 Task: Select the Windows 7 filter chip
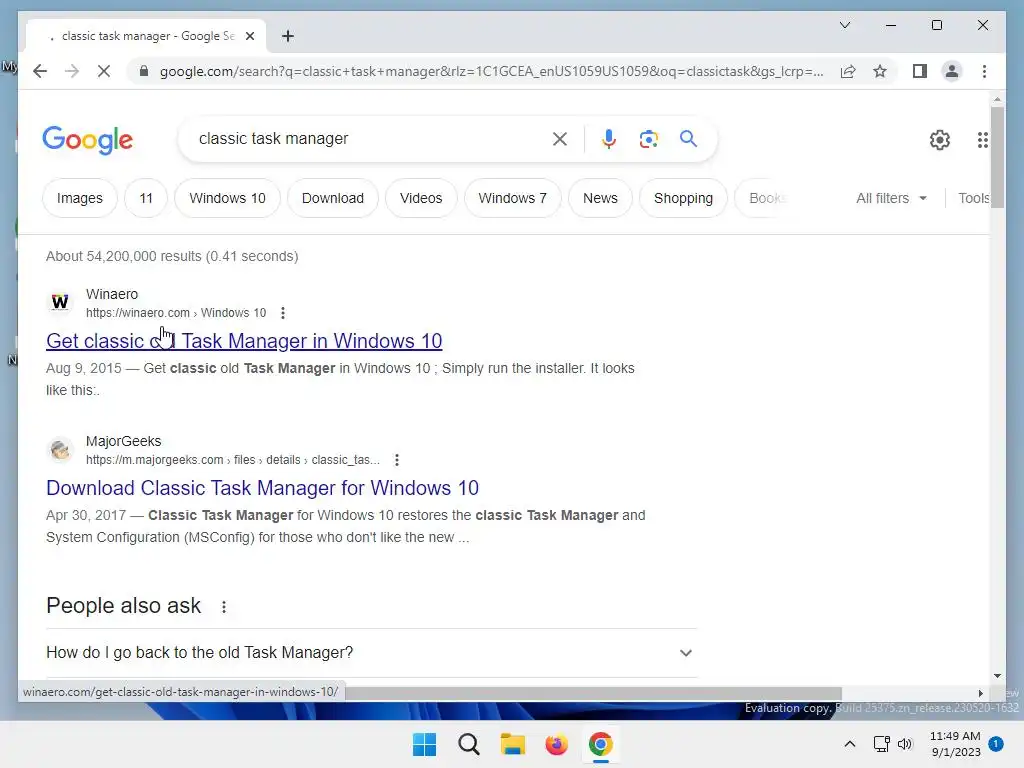click(x=513, y=198)
